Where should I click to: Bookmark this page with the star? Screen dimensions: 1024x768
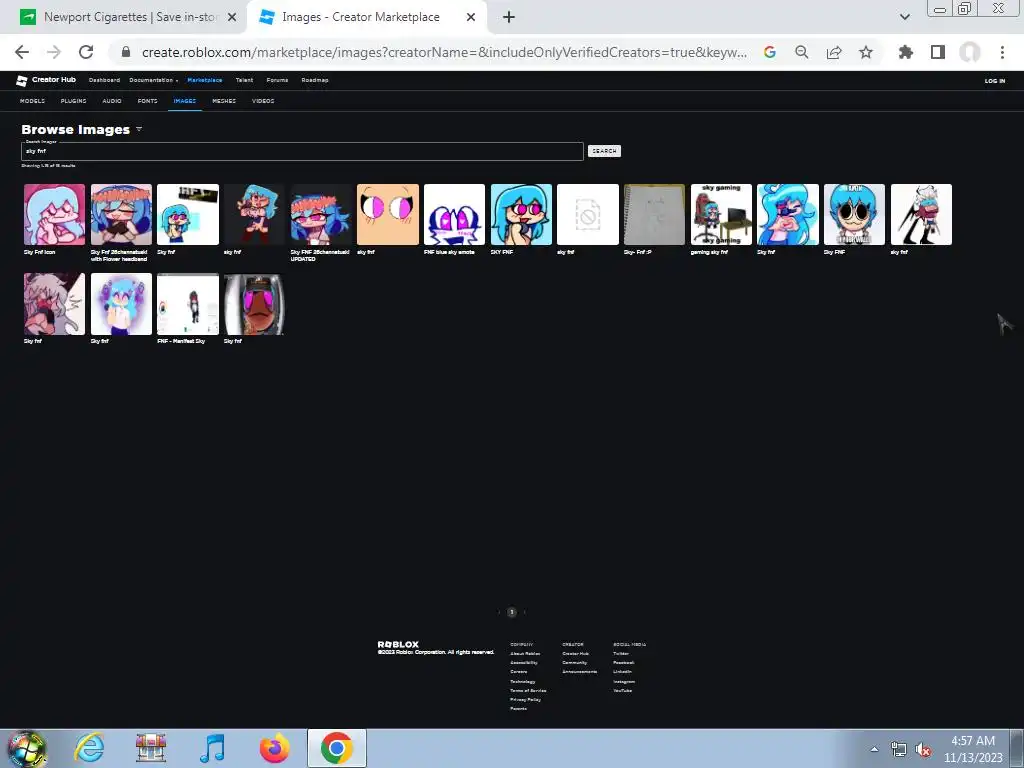(x=866, y=52)
